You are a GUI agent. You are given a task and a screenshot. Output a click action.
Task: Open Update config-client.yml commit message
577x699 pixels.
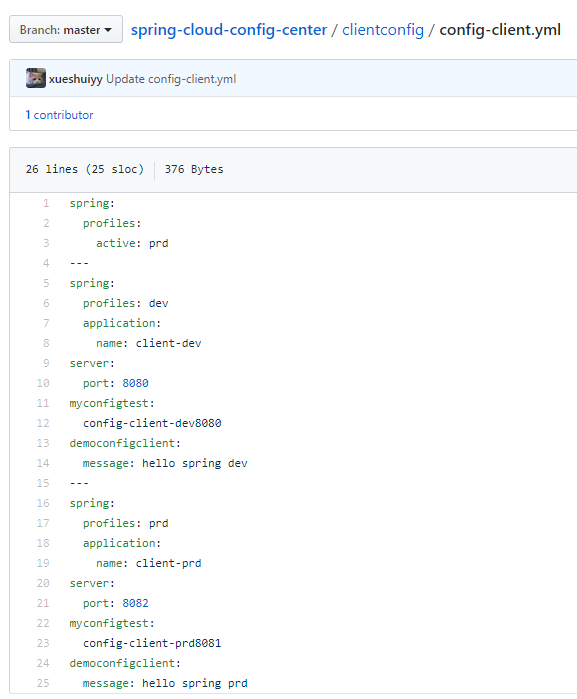(171, 79)
